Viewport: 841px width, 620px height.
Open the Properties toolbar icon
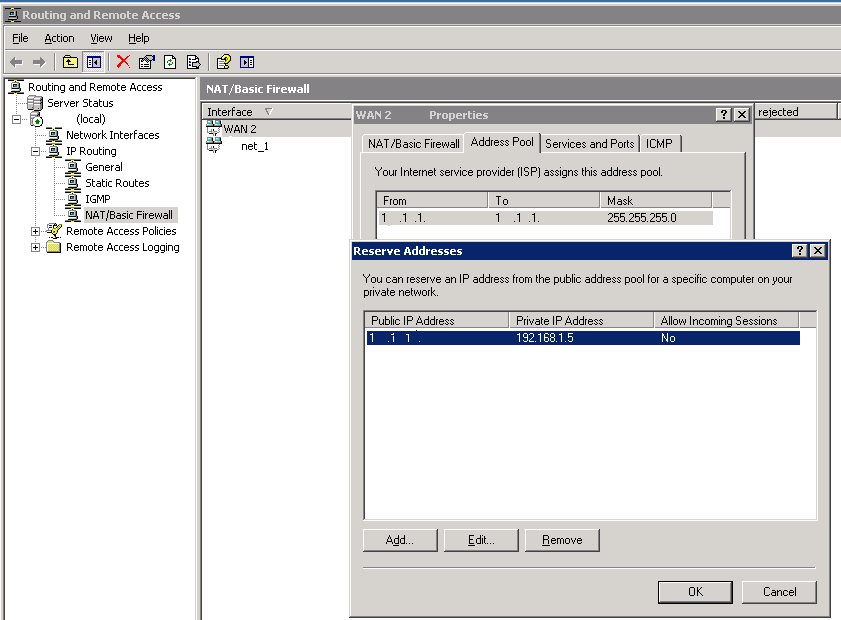coord(147,62)
